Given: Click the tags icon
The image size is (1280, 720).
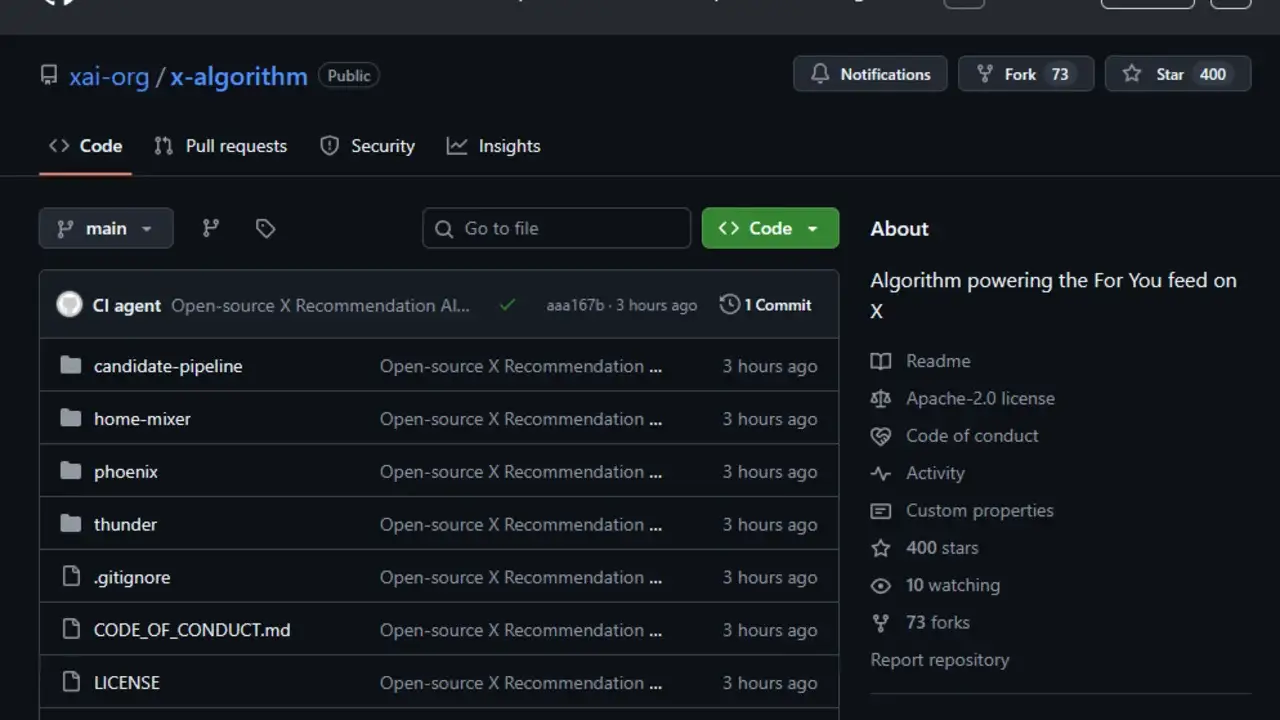Looking at the screenshot, I should click(x=265, y=228).
